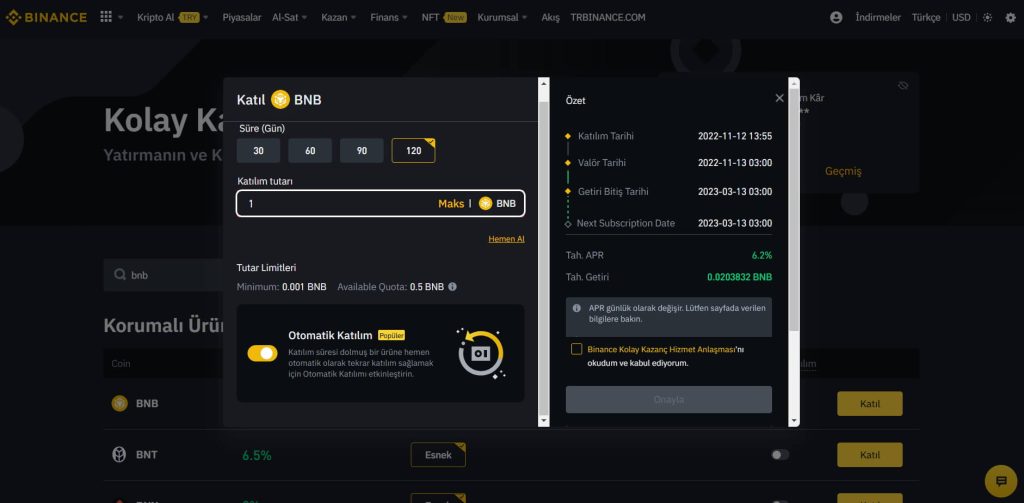Expand the Kurumsal menu
This screenshot has width=1024, height=503.
coord(502,18)
